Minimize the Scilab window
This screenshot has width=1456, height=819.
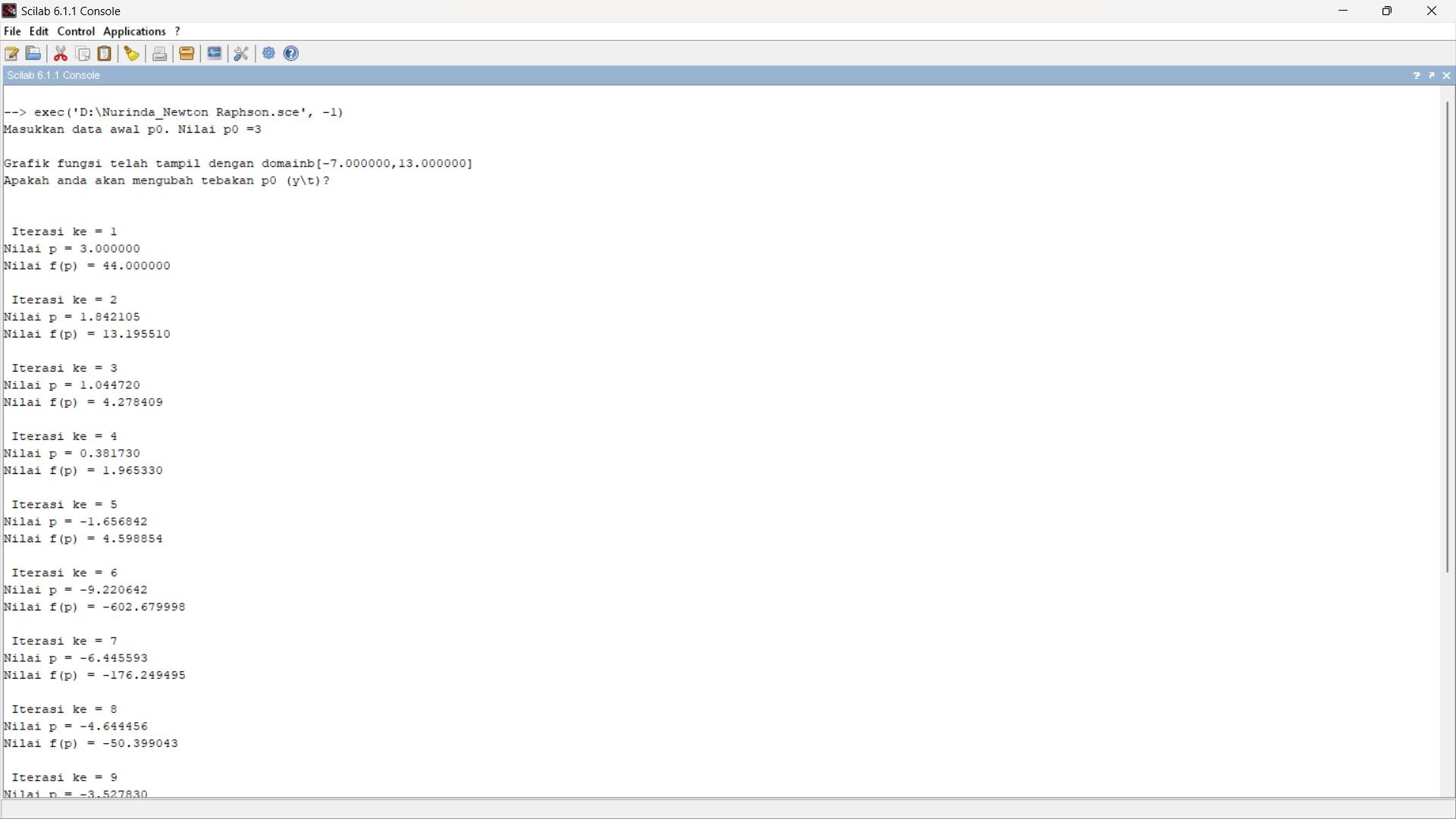pyautogui.click(x=1343, y=11)
